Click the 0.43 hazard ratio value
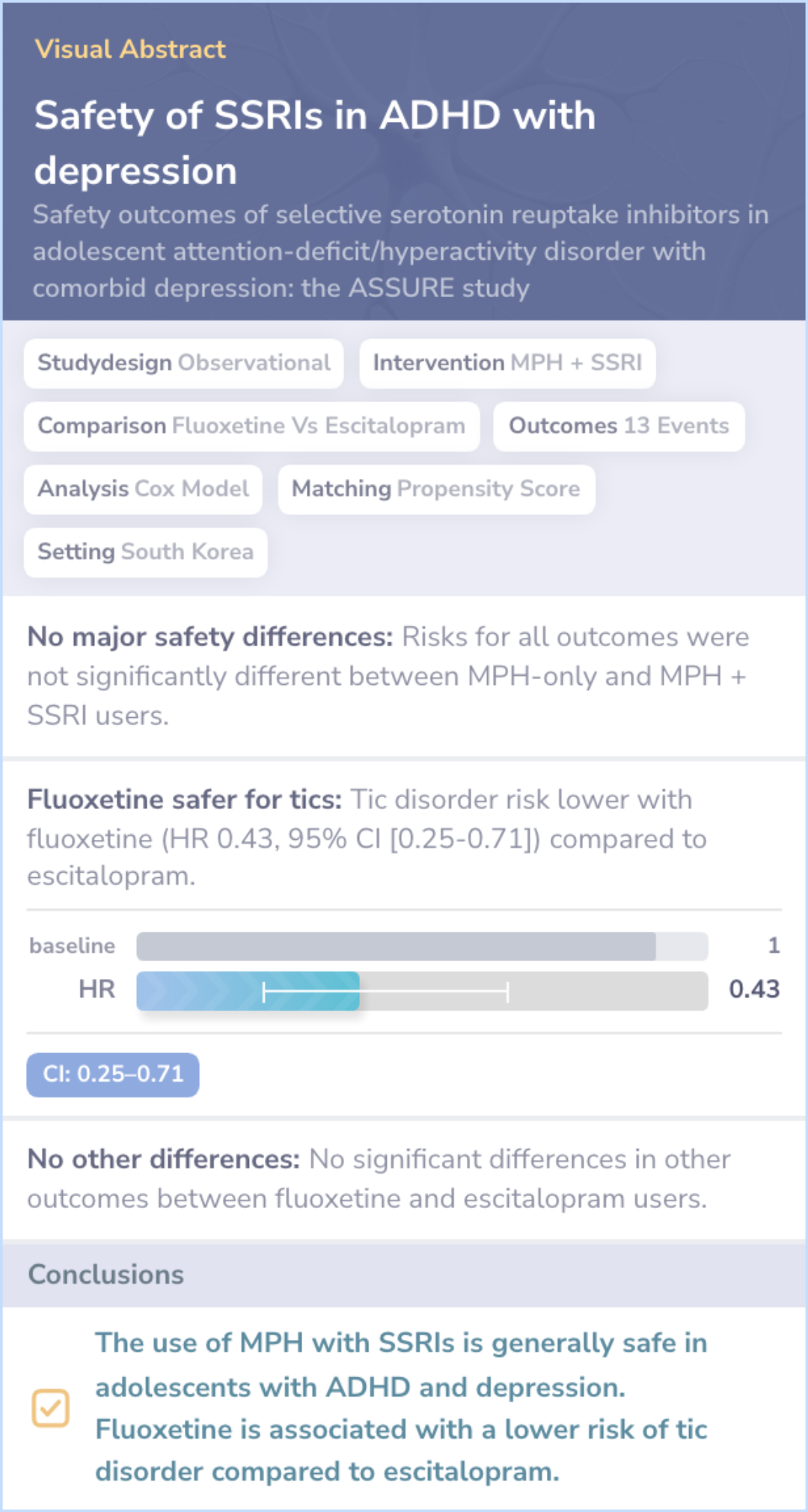 coord(754,990)
